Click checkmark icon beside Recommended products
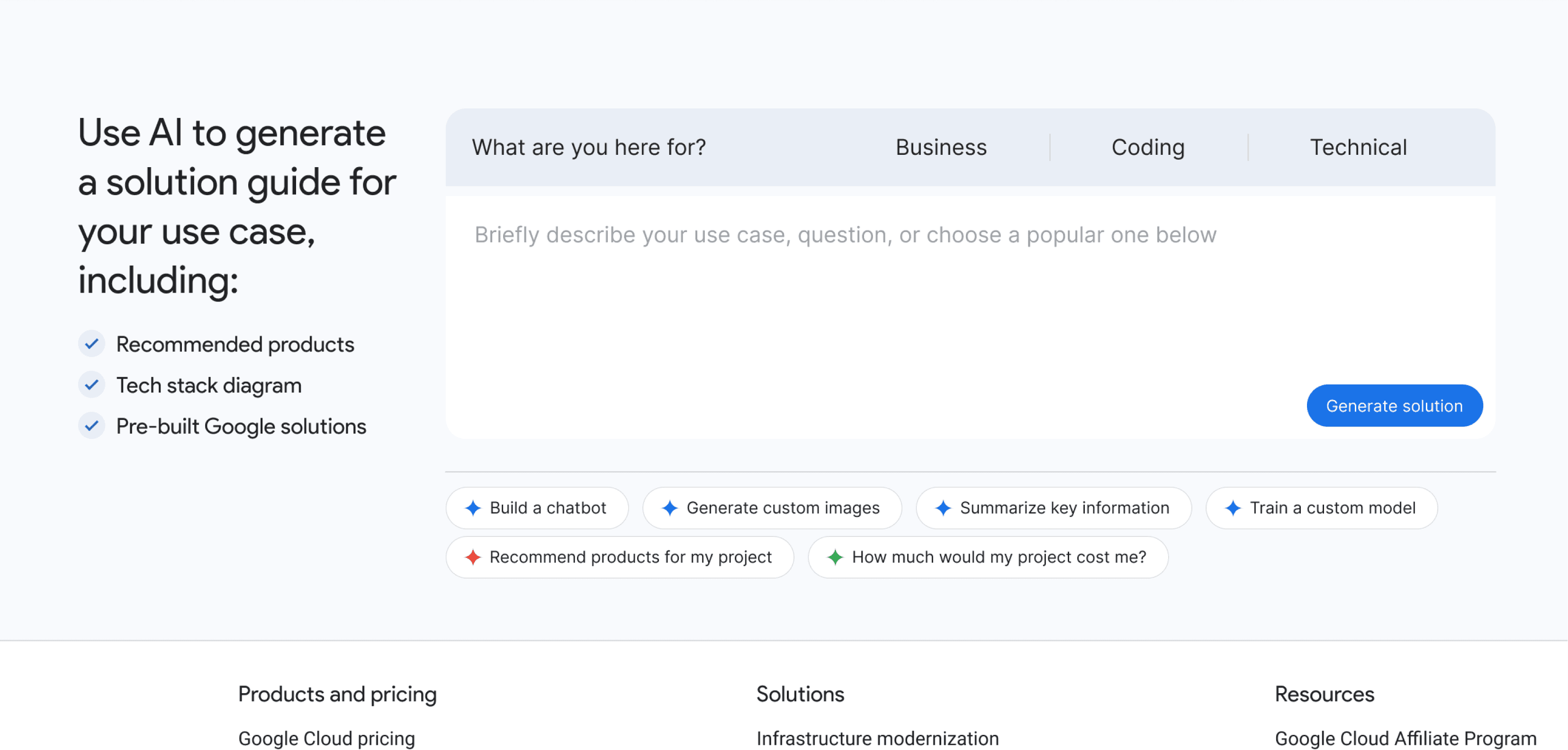Viewport: 1568px width, 750px height. click(92, 344)
